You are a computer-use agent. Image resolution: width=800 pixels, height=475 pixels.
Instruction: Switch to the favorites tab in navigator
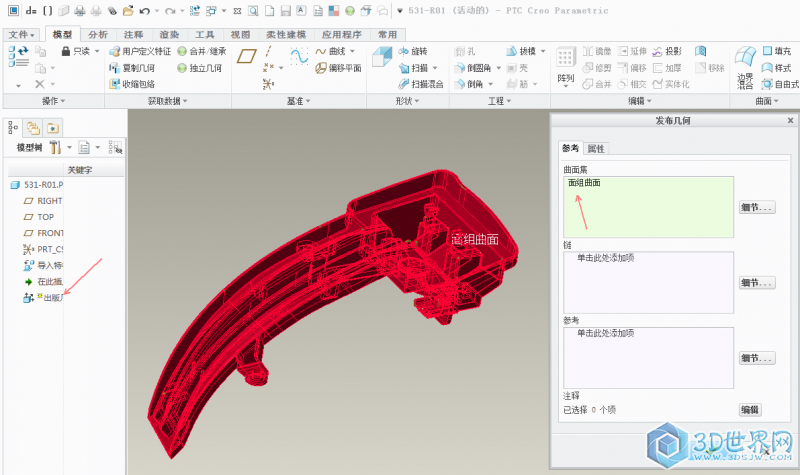[53, 128]
